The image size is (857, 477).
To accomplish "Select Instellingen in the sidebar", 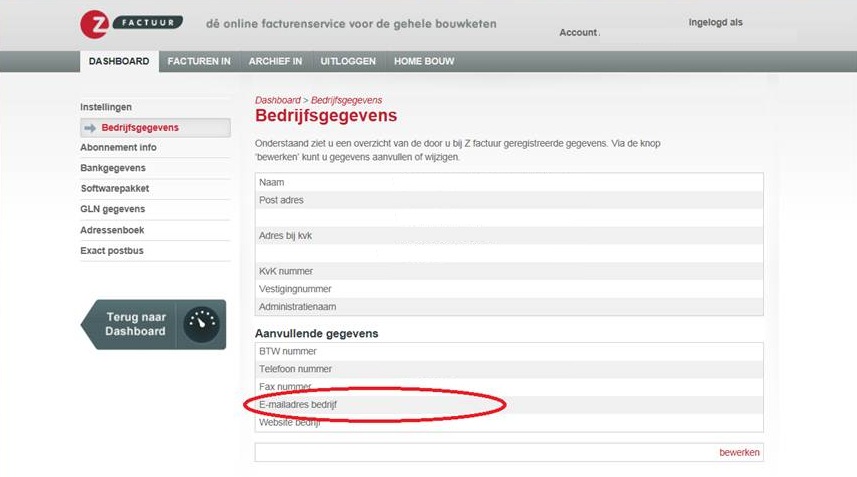I will [x=106, y=107].
